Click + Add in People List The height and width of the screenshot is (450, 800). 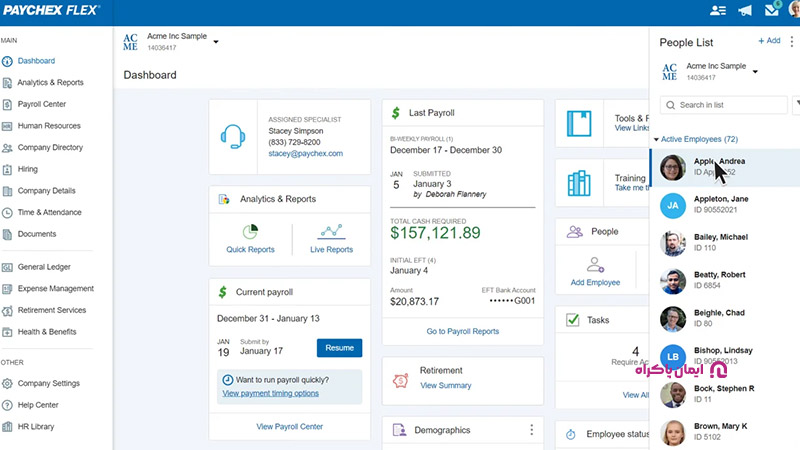769,41
